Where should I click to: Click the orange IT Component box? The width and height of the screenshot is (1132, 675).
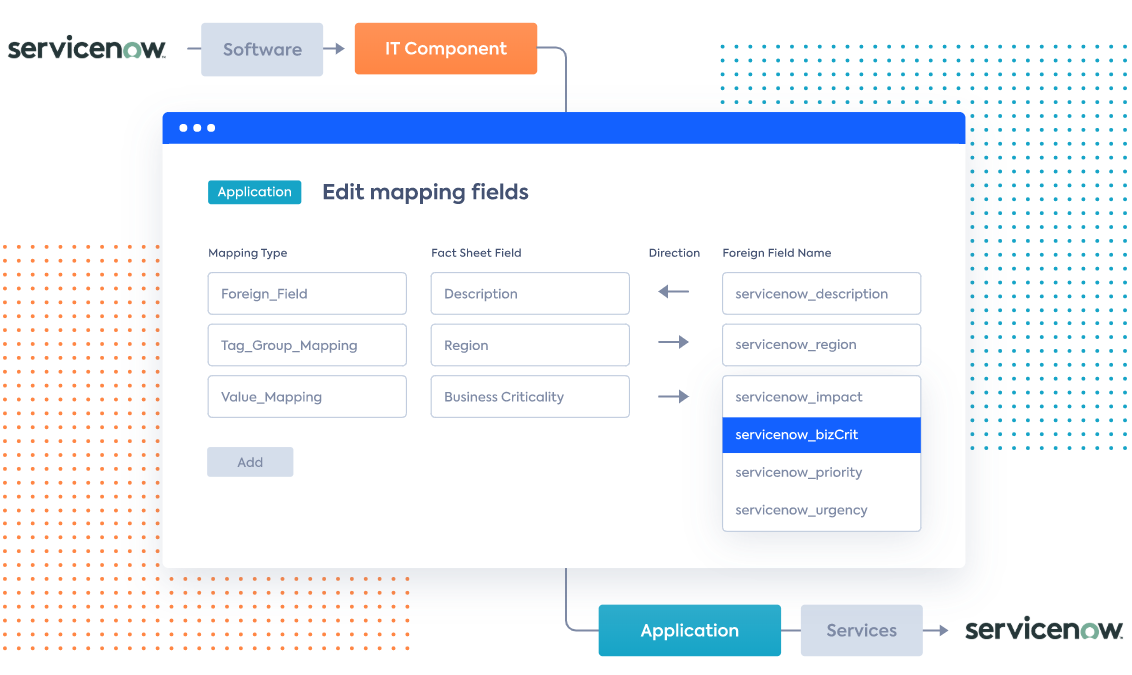pyautogui.click(x=446, y=49)
